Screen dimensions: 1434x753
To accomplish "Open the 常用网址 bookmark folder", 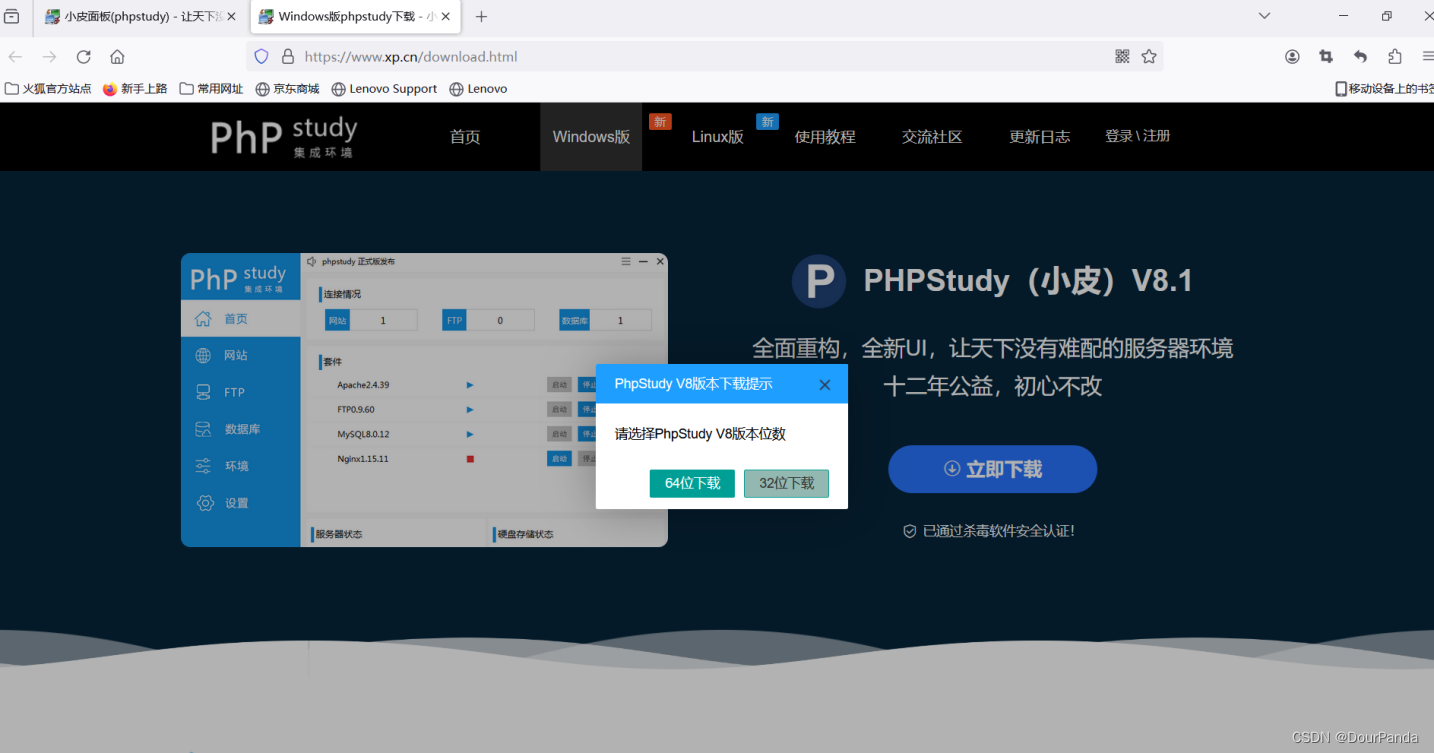I will click(x=211, y=89).
